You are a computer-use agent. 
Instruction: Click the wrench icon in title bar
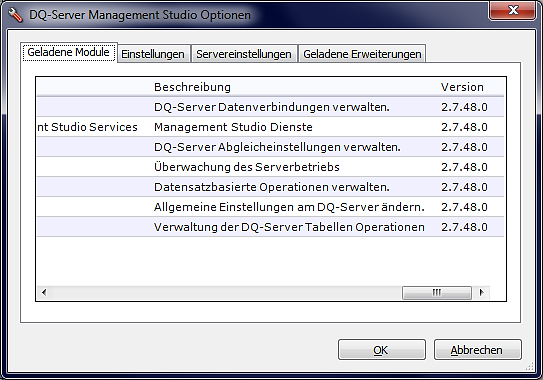click(15, 15)
